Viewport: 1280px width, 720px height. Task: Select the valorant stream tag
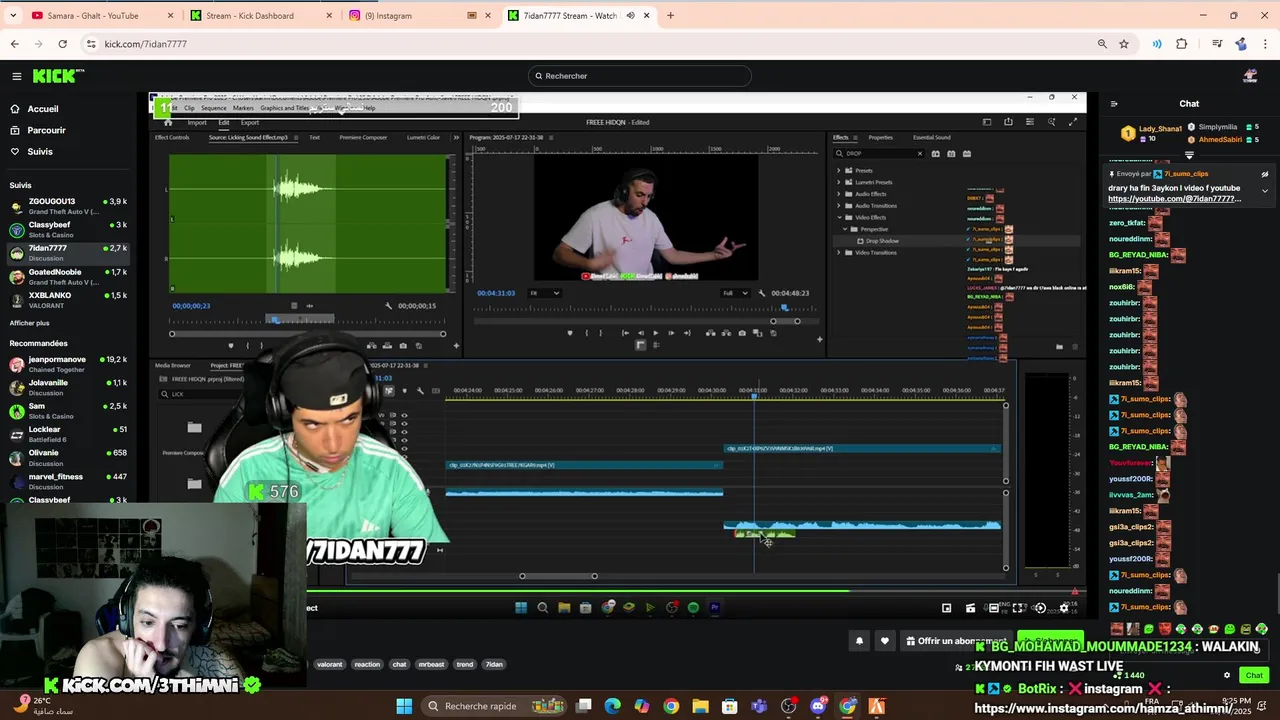329,664
